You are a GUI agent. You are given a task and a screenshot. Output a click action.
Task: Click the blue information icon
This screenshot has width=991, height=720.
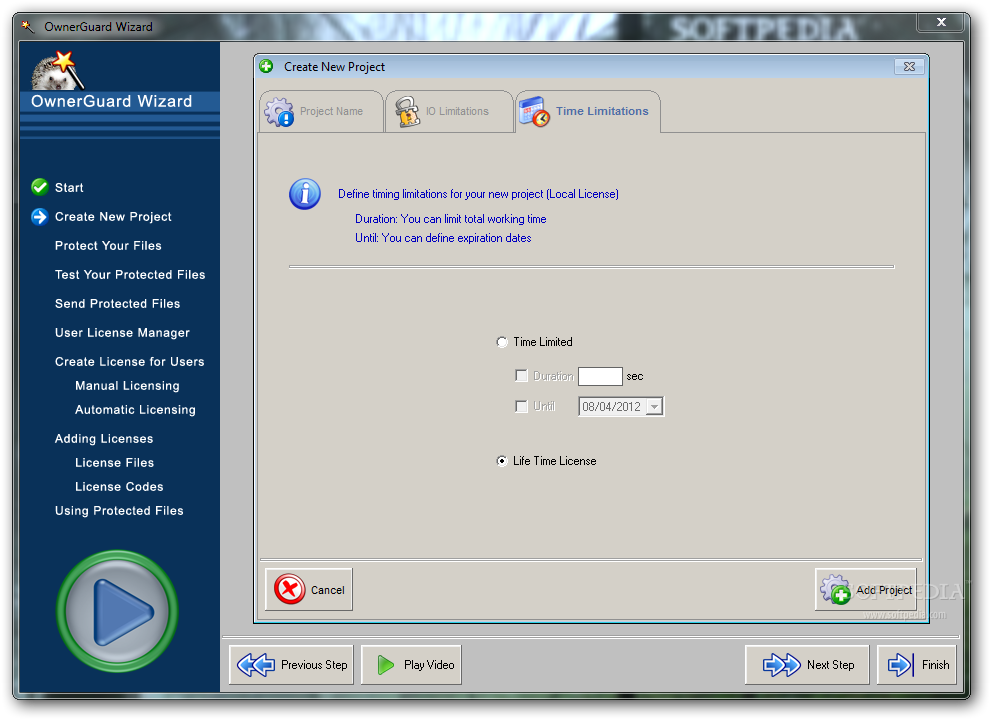pyautogui.click(x=305, y=194)
